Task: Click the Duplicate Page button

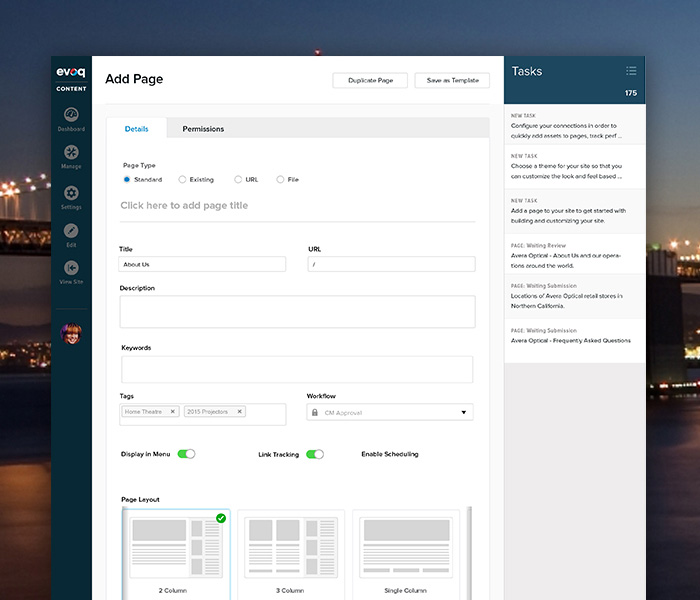Action: click(x=370, y=80)
